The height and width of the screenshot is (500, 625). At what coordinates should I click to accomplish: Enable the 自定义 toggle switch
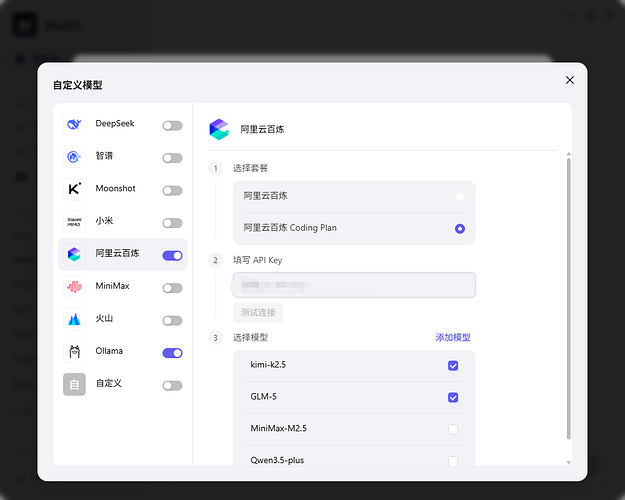(172, 386)
